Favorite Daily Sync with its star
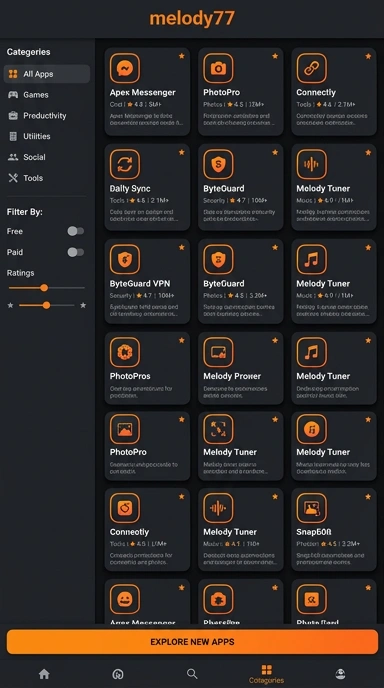384x688 pixels. tap(182, 152)
